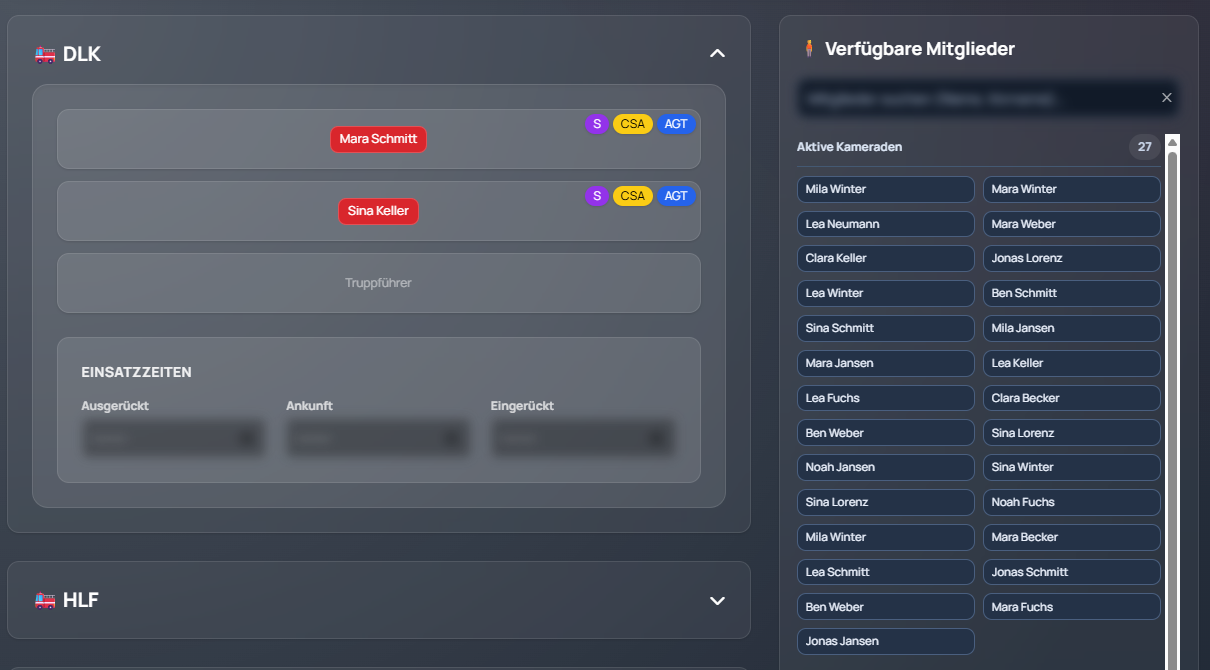Click the fire truck icon beside DLK
The width and height of the screenshot is (1210, 670).
coord(45,55)
